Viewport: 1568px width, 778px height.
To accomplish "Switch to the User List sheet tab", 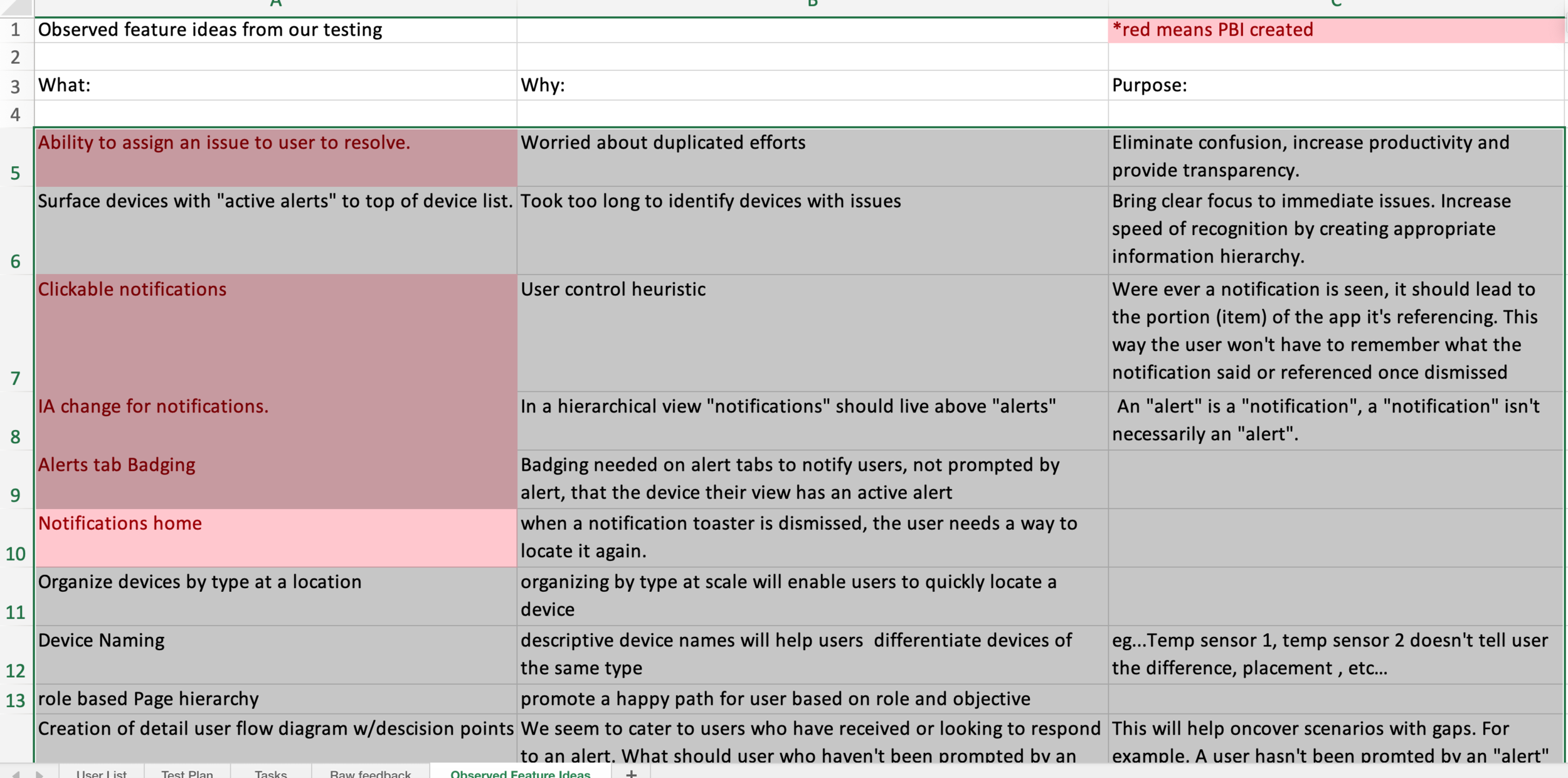I will [102, 774].
